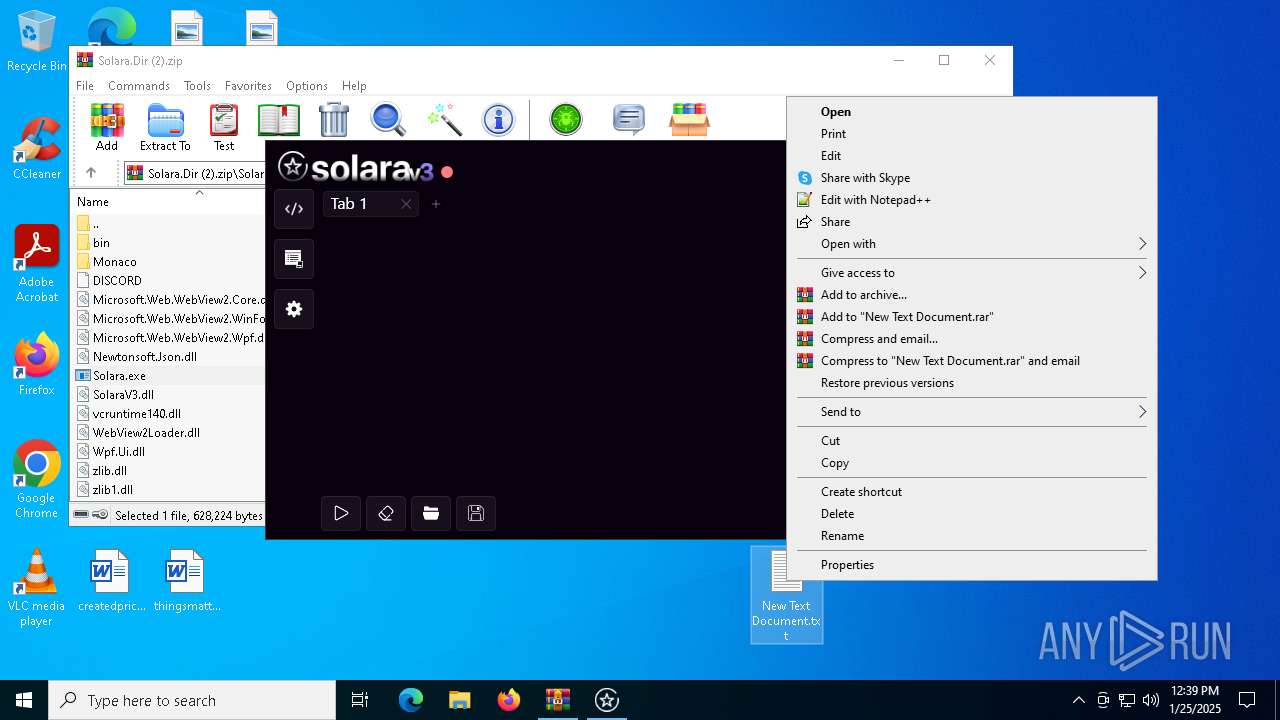The image size is (1280, 720).
Task: Click Extract To toolbar icon
Action: pos(165,127)
